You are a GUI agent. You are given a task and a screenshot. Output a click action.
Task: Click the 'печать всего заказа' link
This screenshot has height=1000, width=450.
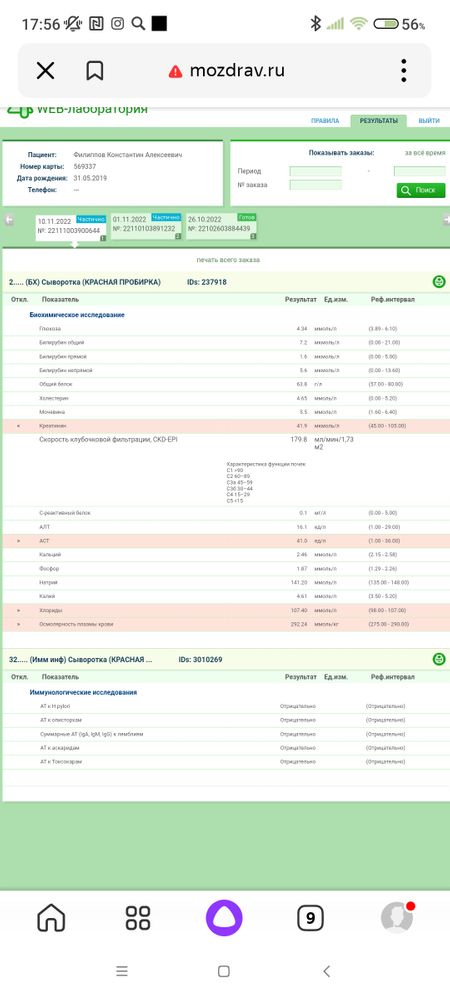tap(228, 260)
